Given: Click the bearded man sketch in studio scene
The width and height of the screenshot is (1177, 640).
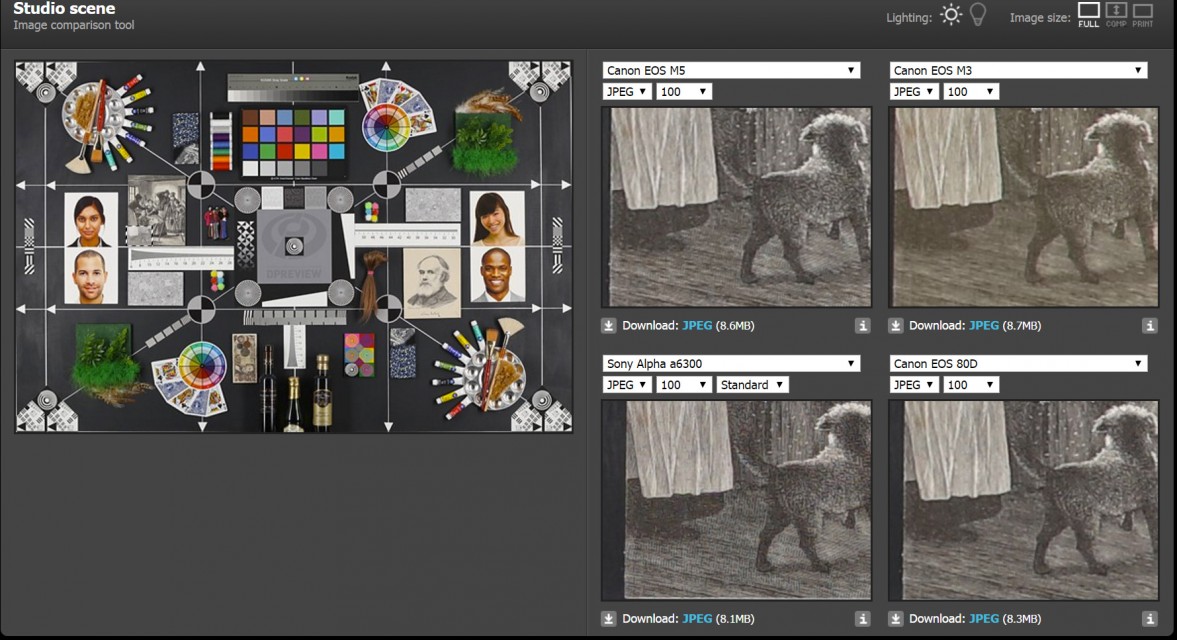Looking at the screenshot, I should (x=431, y=283).
